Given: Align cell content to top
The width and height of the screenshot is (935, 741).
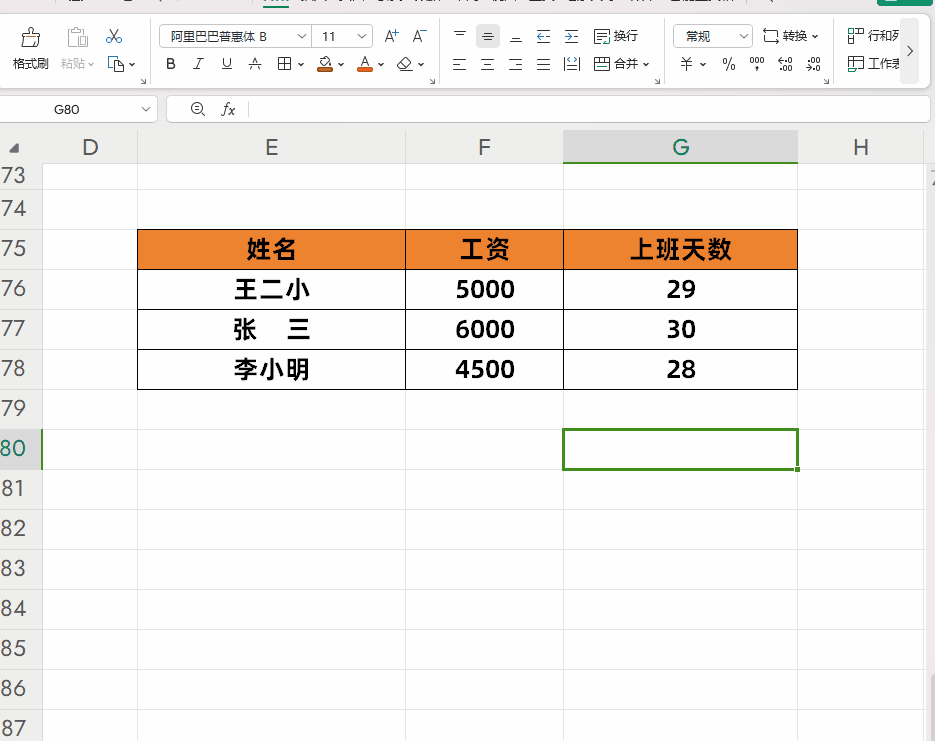Looking at the screenshot, I should [460, 36].
